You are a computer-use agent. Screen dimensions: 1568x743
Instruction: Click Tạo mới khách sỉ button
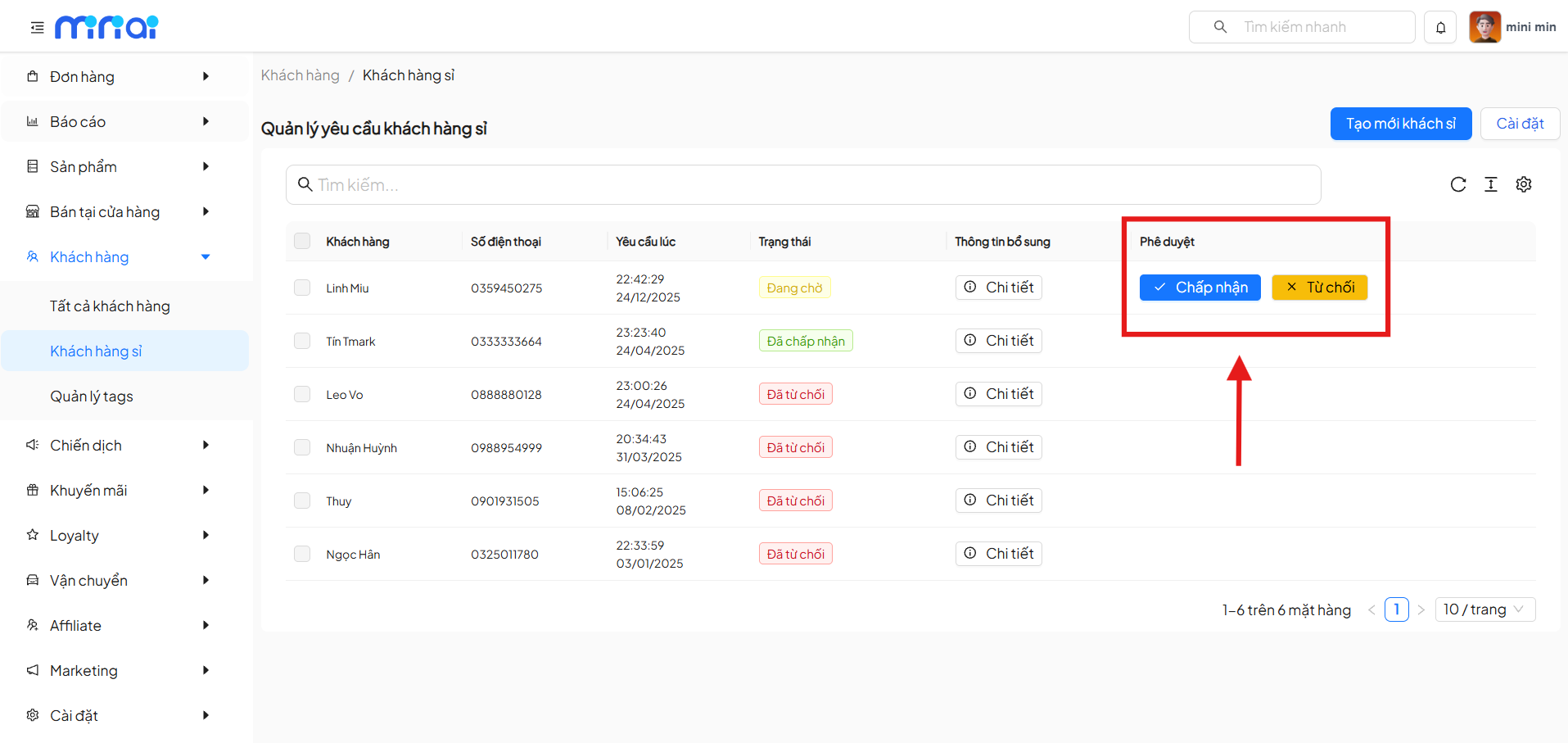(x=1400, y=124)
